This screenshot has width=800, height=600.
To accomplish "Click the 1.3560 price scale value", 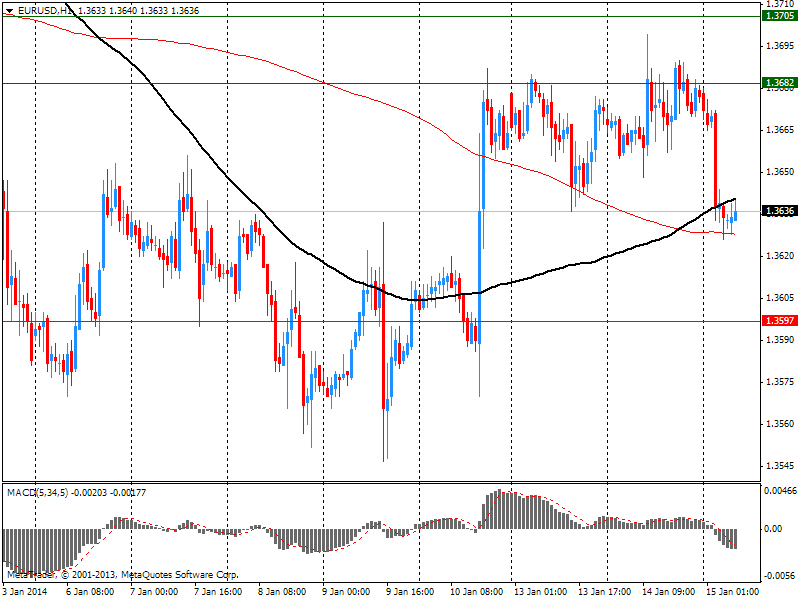I will [x=780, y=423].
